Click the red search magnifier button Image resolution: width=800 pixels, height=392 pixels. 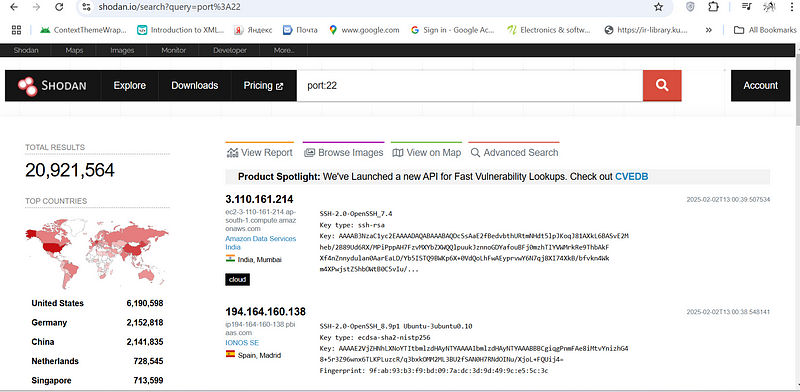tap(662, 85)
